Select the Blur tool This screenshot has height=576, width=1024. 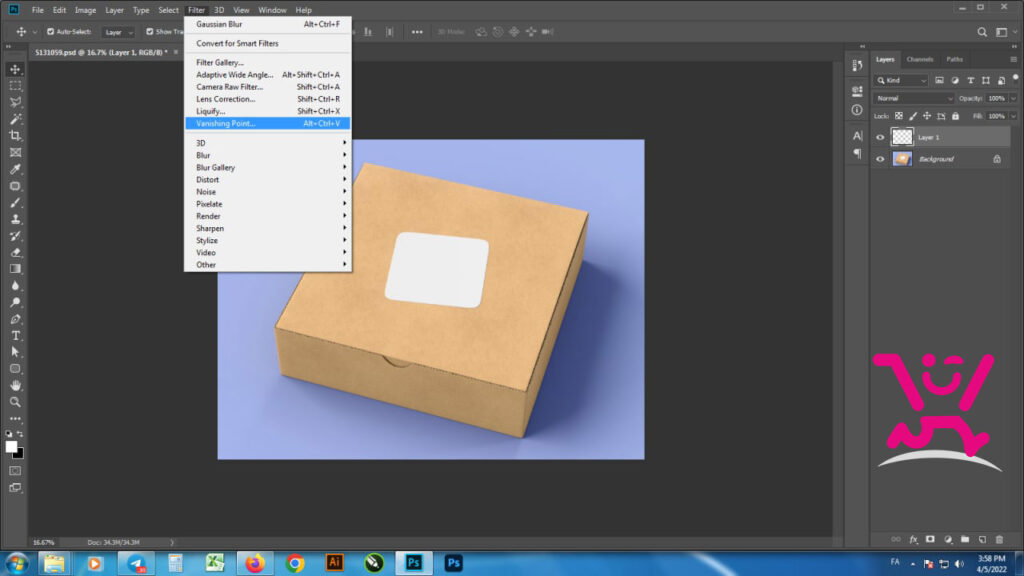[15, 285]
